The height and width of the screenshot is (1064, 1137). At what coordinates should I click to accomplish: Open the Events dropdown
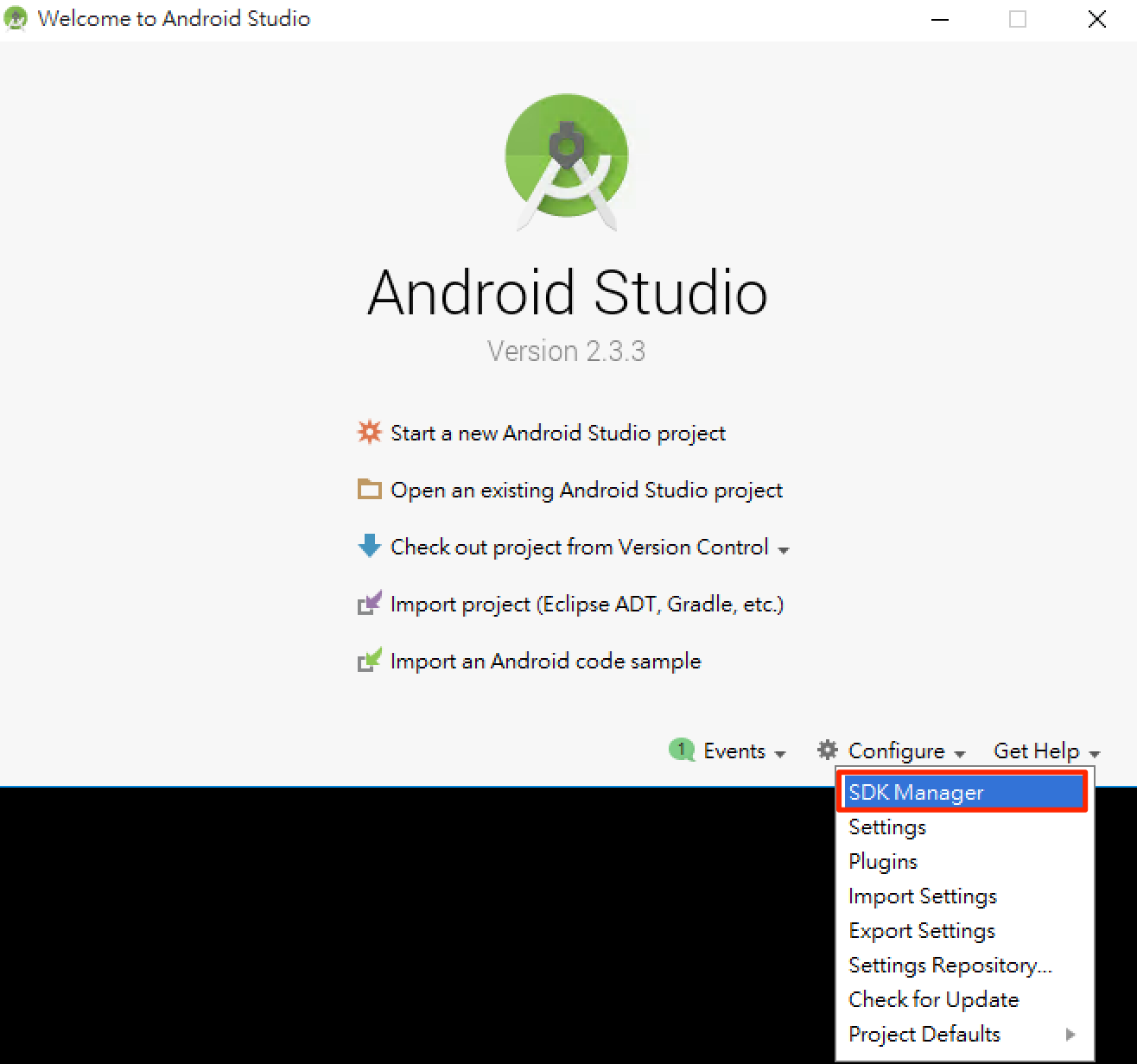(744, 750)
